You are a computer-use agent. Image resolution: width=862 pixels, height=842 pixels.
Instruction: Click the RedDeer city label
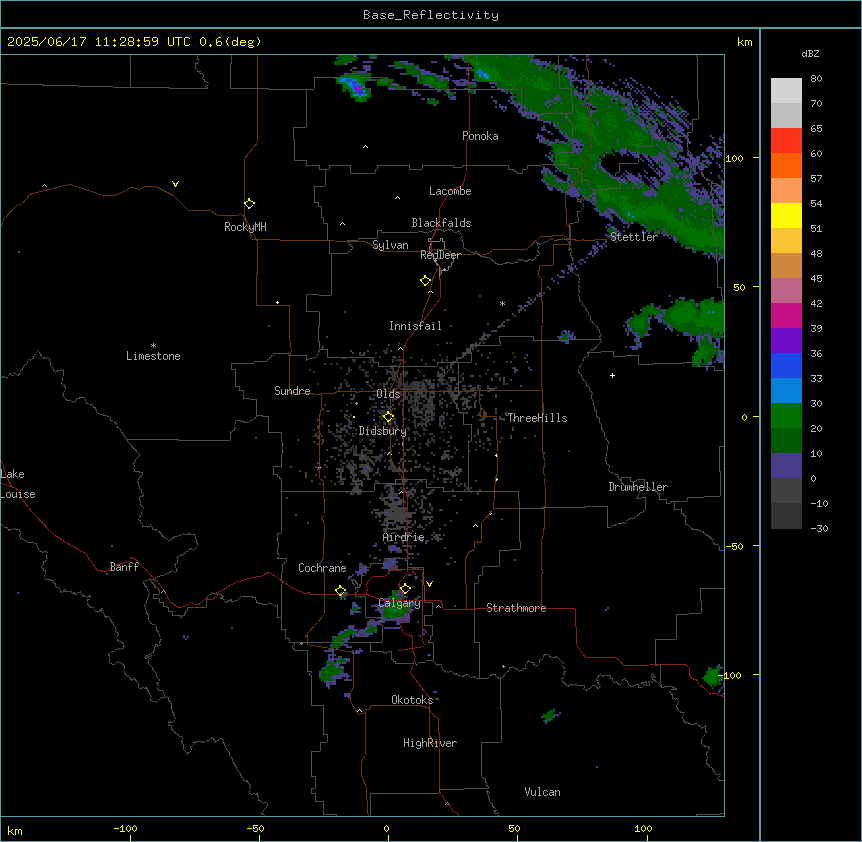tap(440, 255)
